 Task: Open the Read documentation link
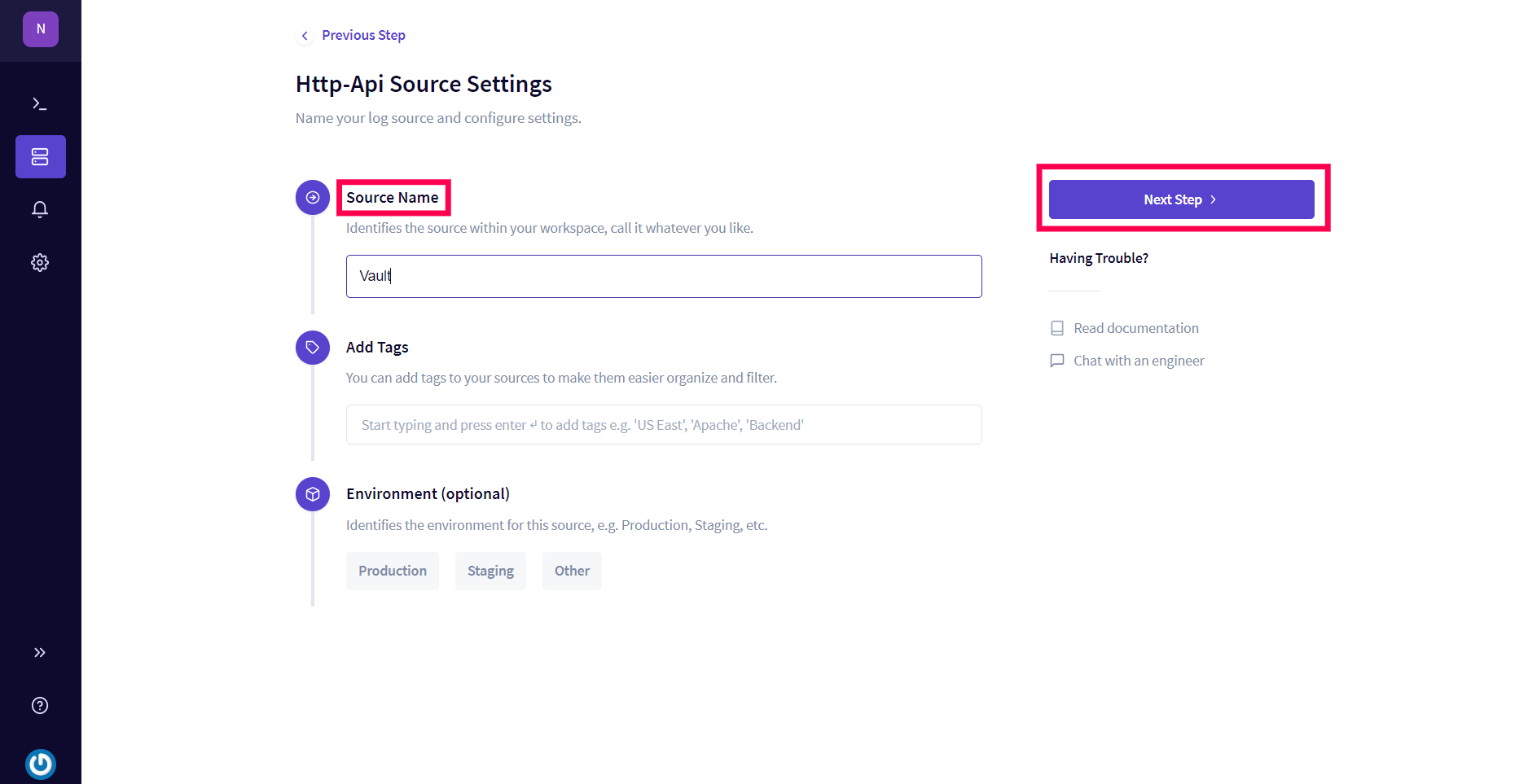pyautogui.click(x=1135, y=328)
